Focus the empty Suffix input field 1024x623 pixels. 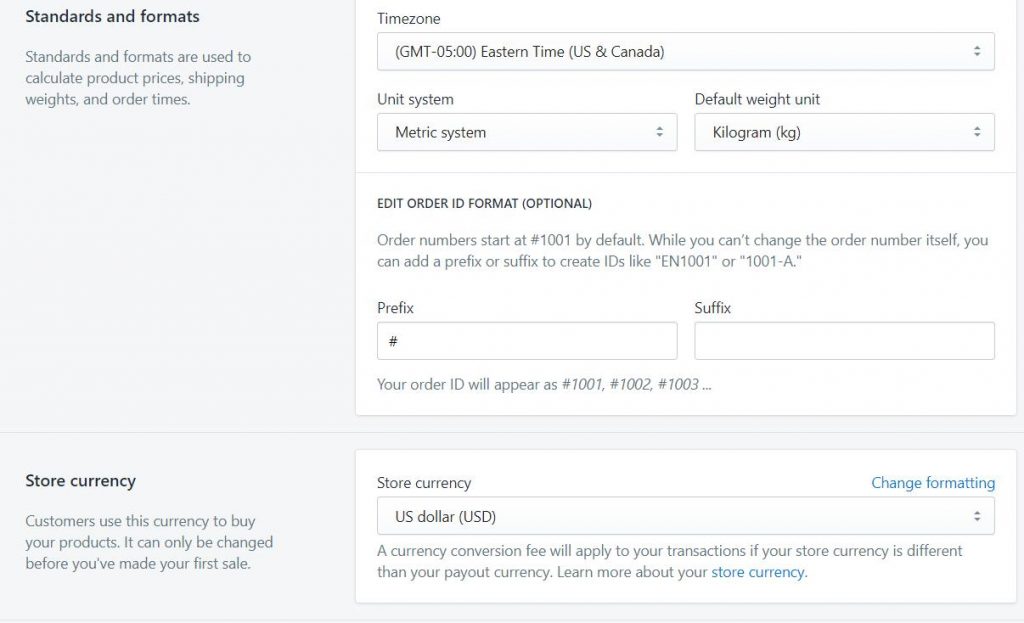[x=844, y=341]
